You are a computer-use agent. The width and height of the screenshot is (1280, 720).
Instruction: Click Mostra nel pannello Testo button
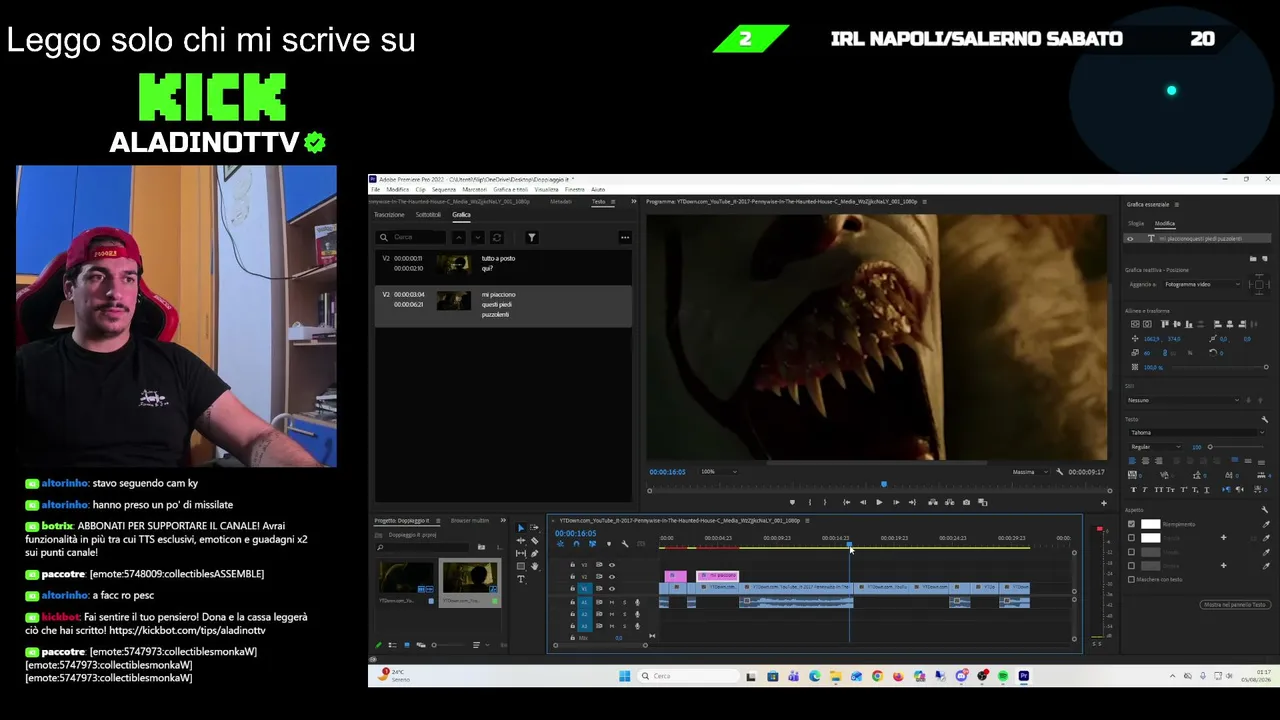[1236, 605]
